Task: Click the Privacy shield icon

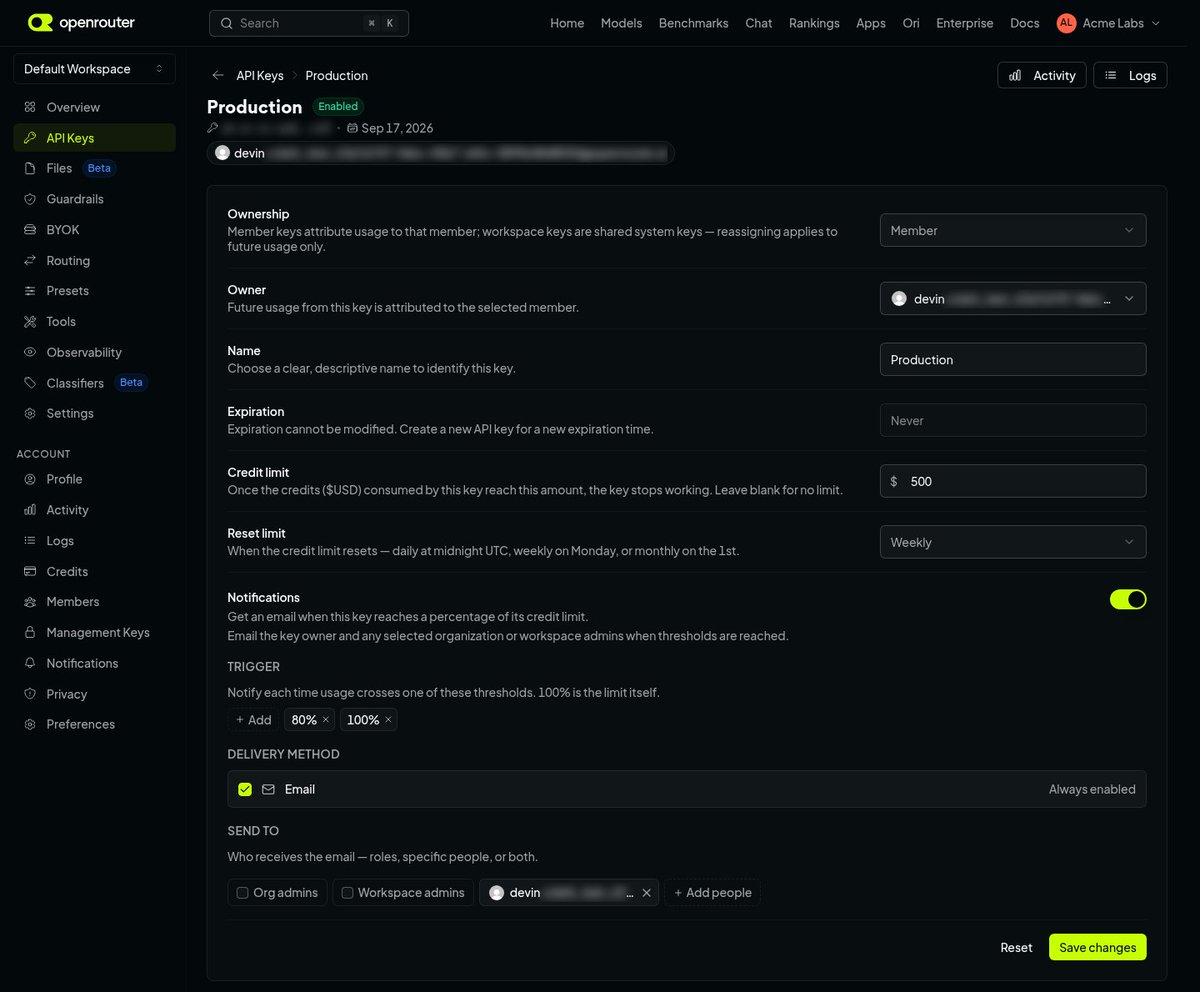Action: (x=30, y=694)
